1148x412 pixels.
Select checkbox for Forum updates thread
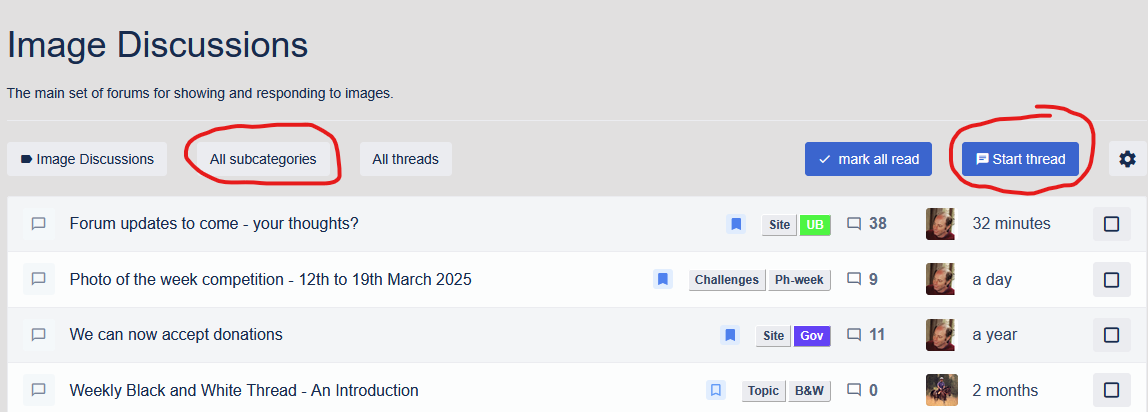1111,224
